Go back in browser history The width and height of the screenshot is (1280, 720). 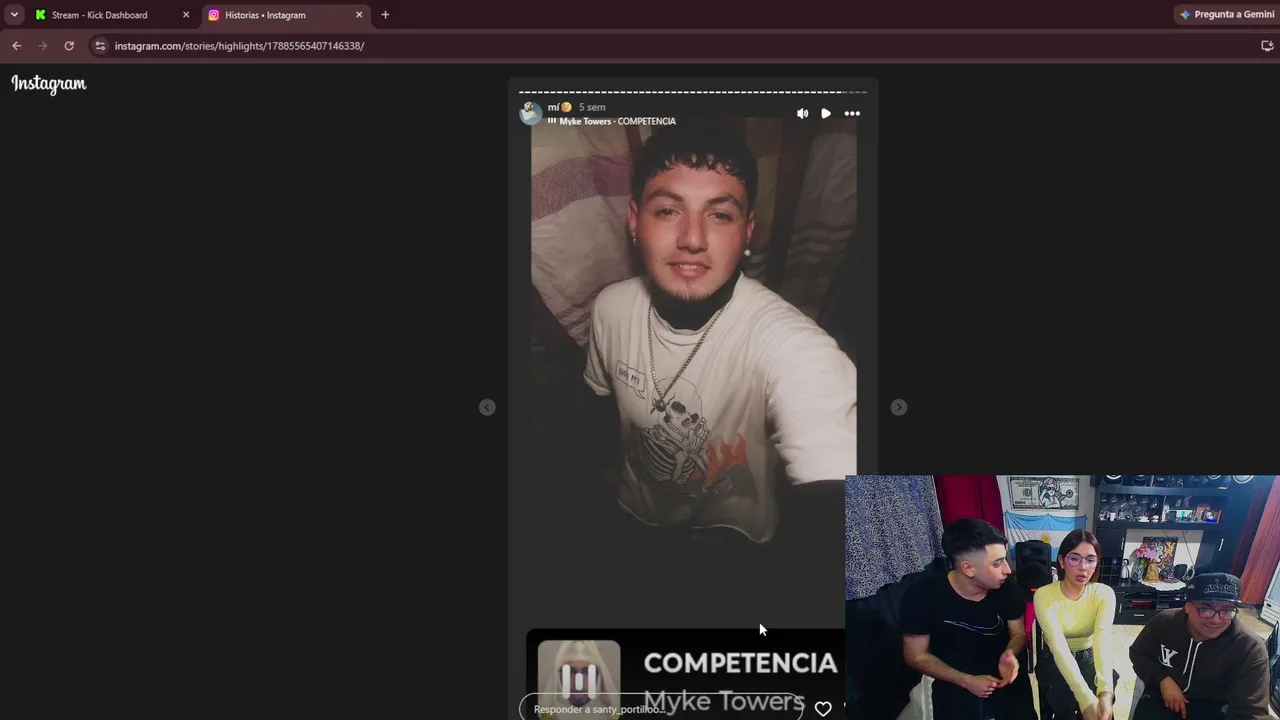16,46
